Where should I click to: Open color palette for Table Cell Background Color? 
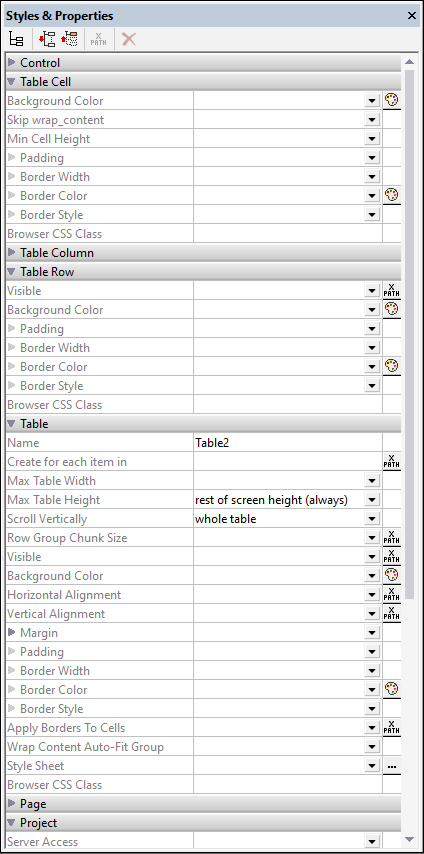[x=391, y=101]
